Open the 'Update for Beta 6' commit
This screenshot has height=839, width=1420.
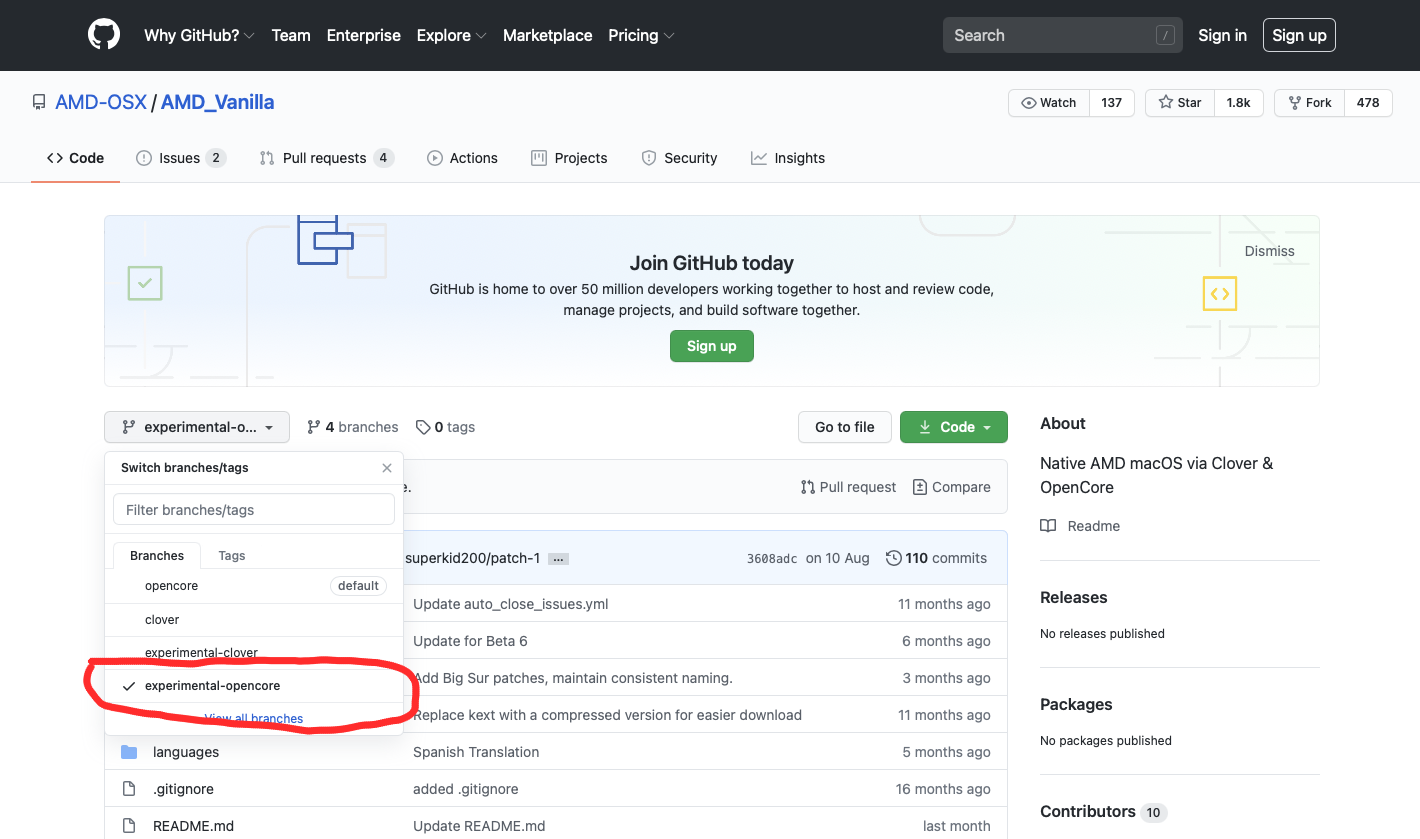(470, 641)
